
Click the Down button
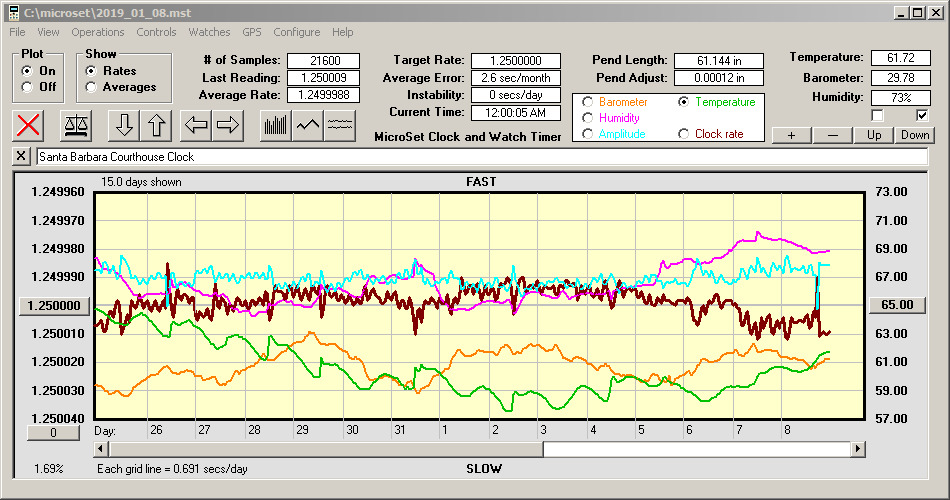[x=915, y=135]
